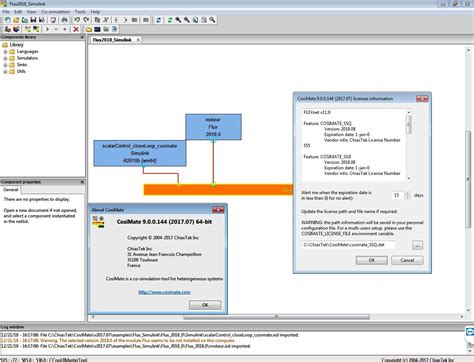The image size is (474, 362).
Task: Click the blue document icon in second toolbar
Action: click(x=114, y=29)
